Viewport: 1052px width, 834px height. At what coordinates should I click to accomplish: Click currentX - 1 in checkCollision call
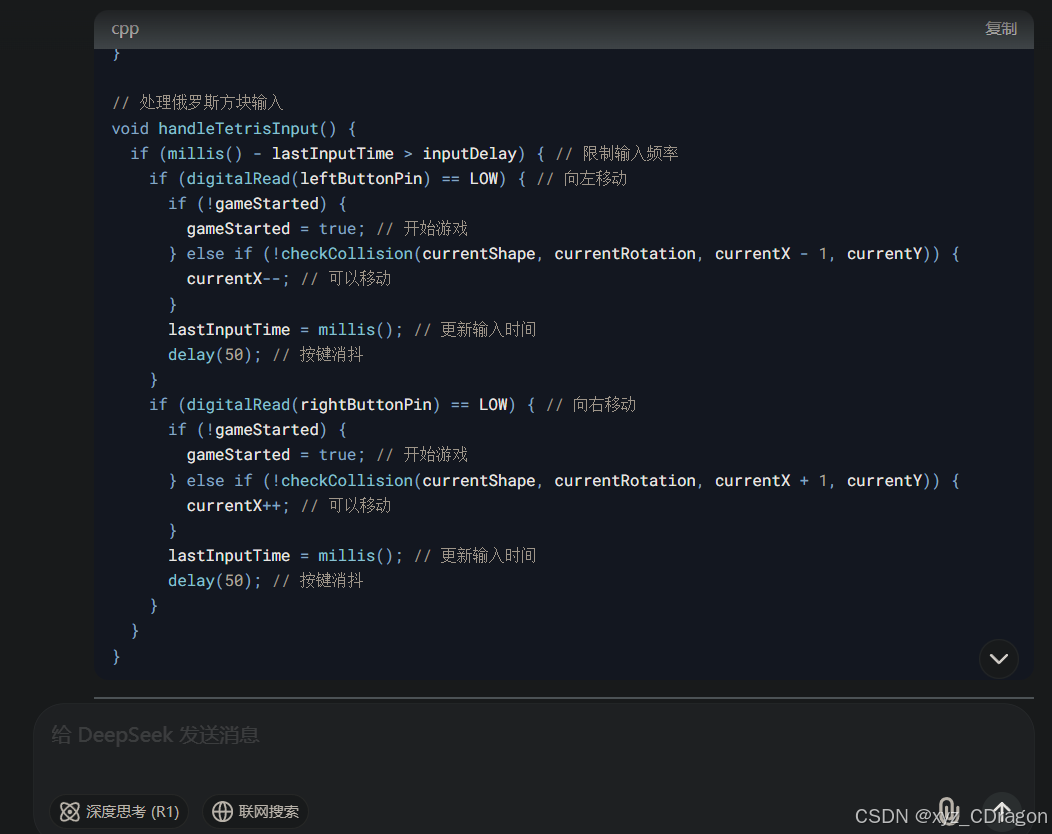[772, 254]
